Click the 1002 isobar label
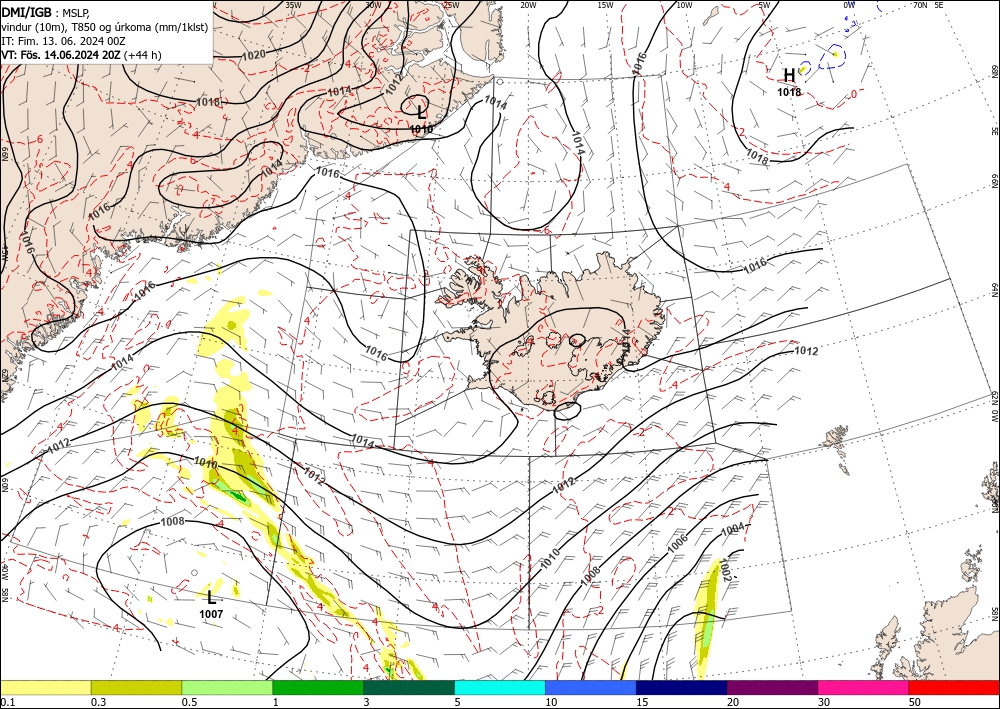 point(723,571)
